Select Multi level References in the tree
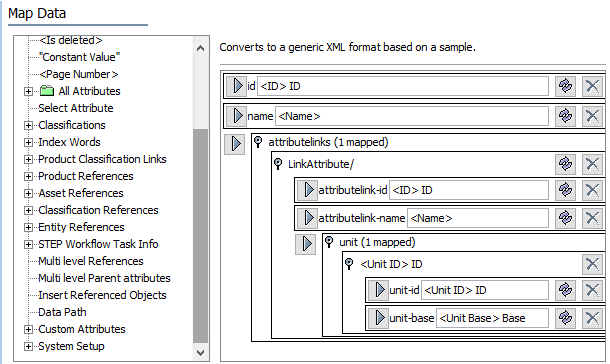This screenshot has width=610, height=364. (91, 261)
